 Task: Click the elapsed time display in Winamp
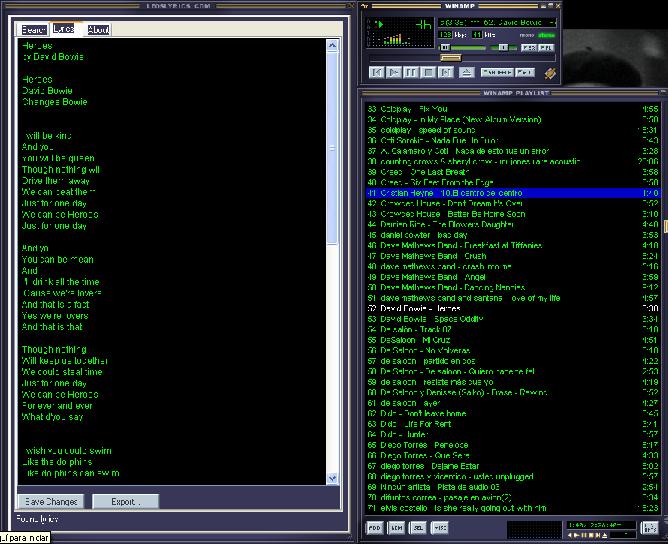(423, 24)
